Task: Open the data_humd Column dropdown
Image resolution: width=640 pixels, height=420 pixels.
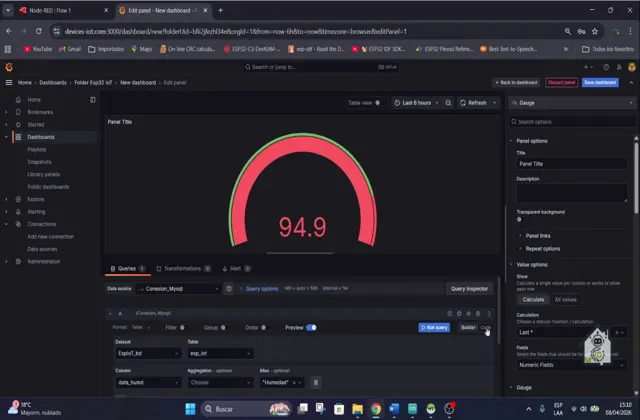Action: 147,382
